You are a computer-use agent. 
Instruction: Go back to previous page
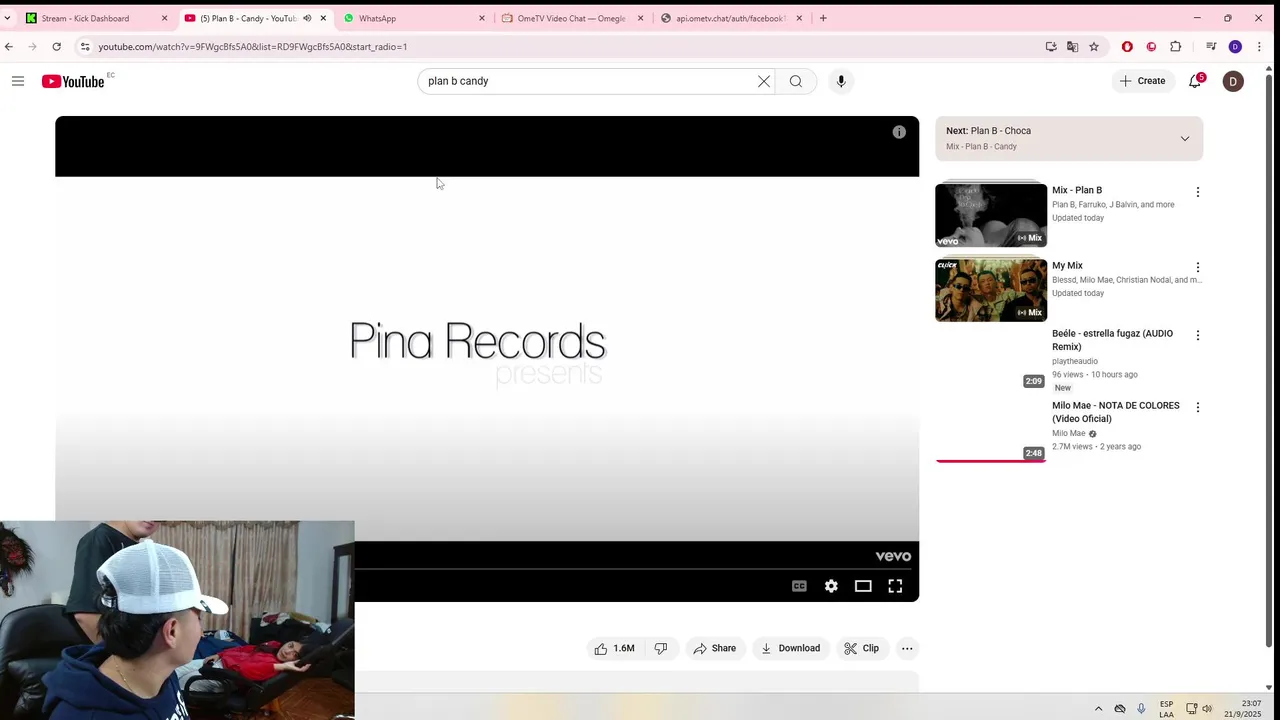[9, 47]
